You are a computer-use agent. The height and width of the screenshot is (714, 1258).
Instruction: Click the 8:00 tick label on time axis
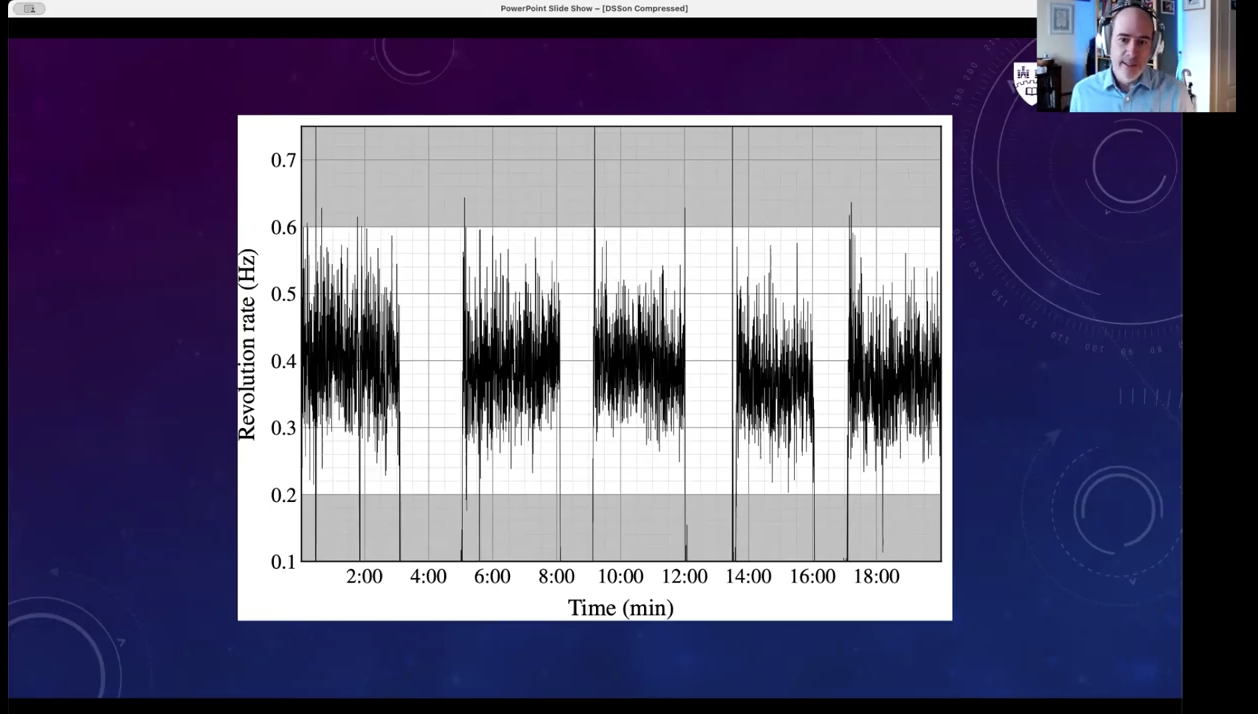[x=556, y=577]
